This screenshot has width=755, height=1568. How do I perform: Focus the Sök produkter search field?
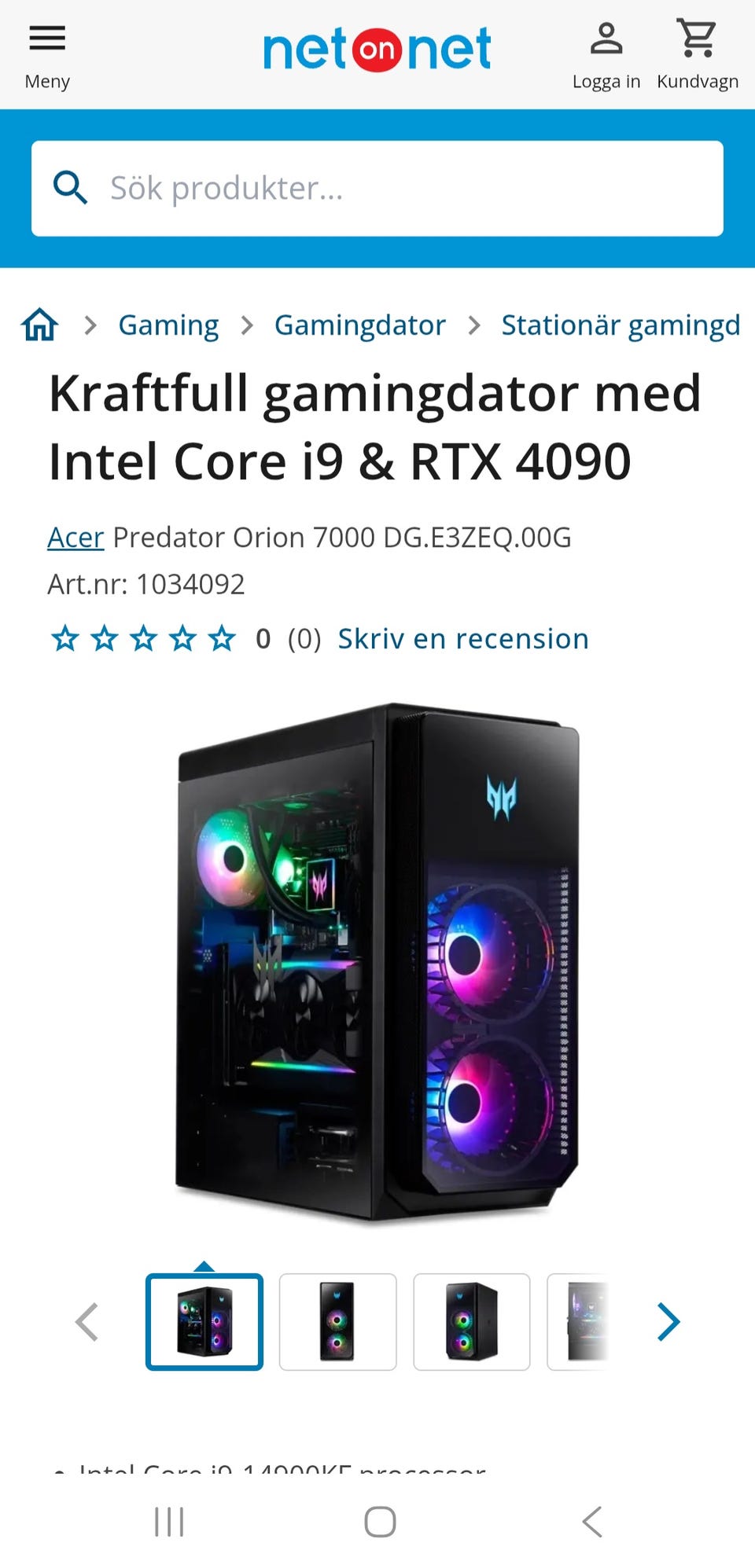pyautogui.click(x=377, y=189)
